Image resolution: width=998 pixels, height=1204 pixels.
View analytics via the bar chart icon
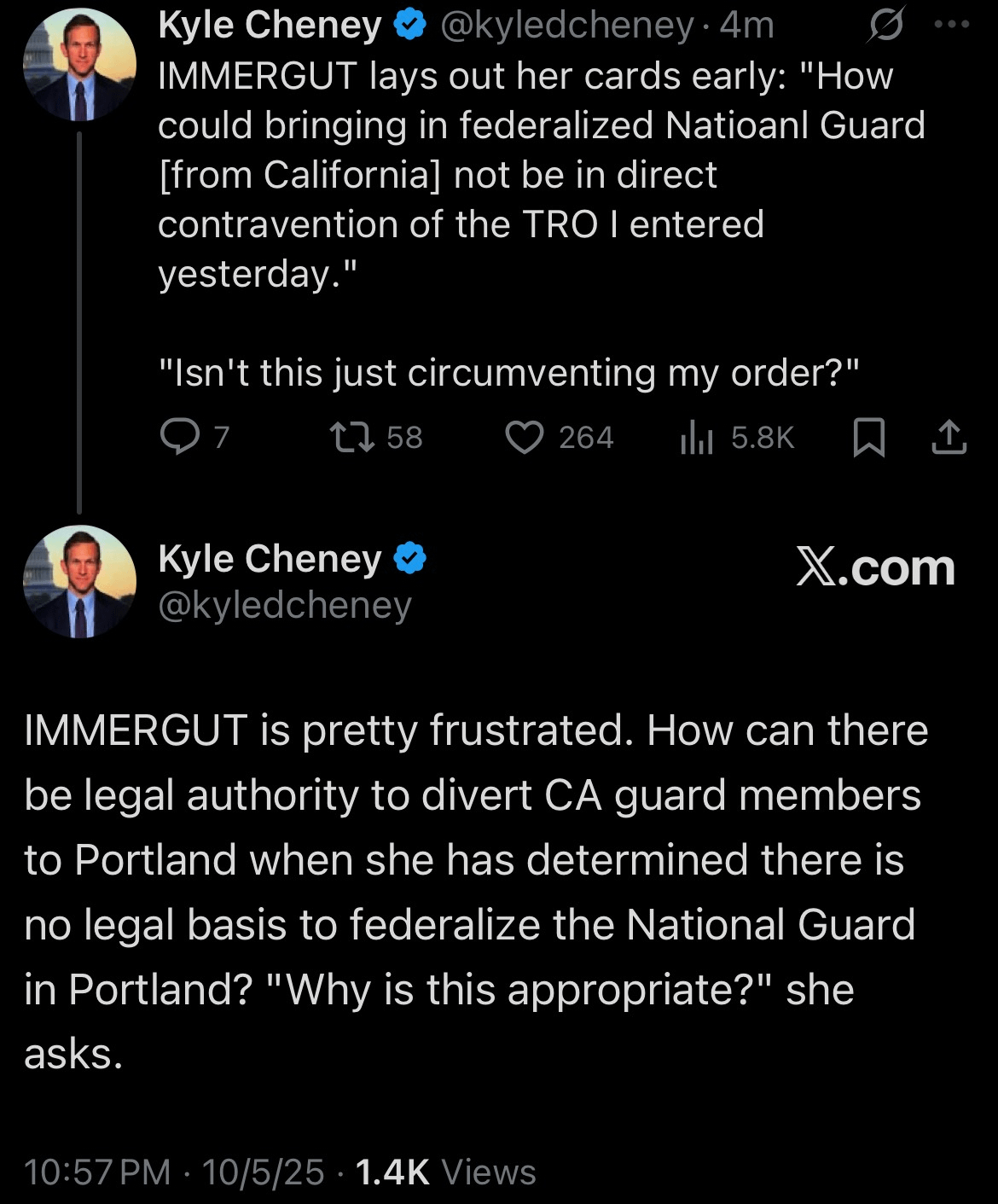tap(696, 438)
